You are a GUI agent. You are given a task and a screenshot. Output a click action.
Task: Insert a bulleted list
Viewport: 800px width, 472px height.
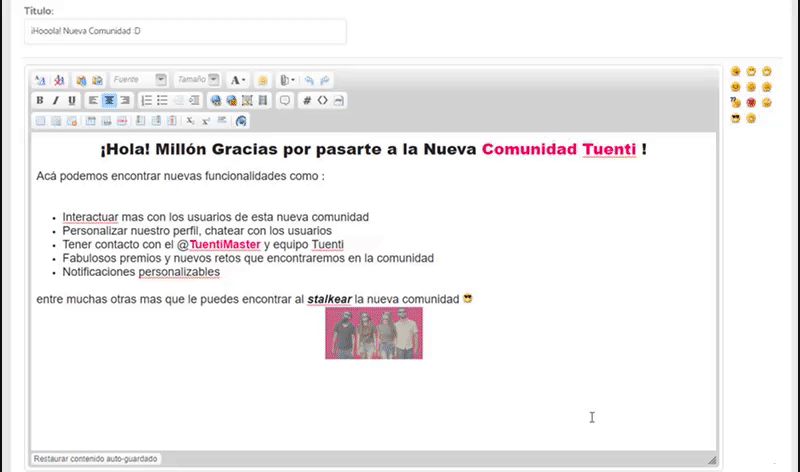click(x=162, y=101)
